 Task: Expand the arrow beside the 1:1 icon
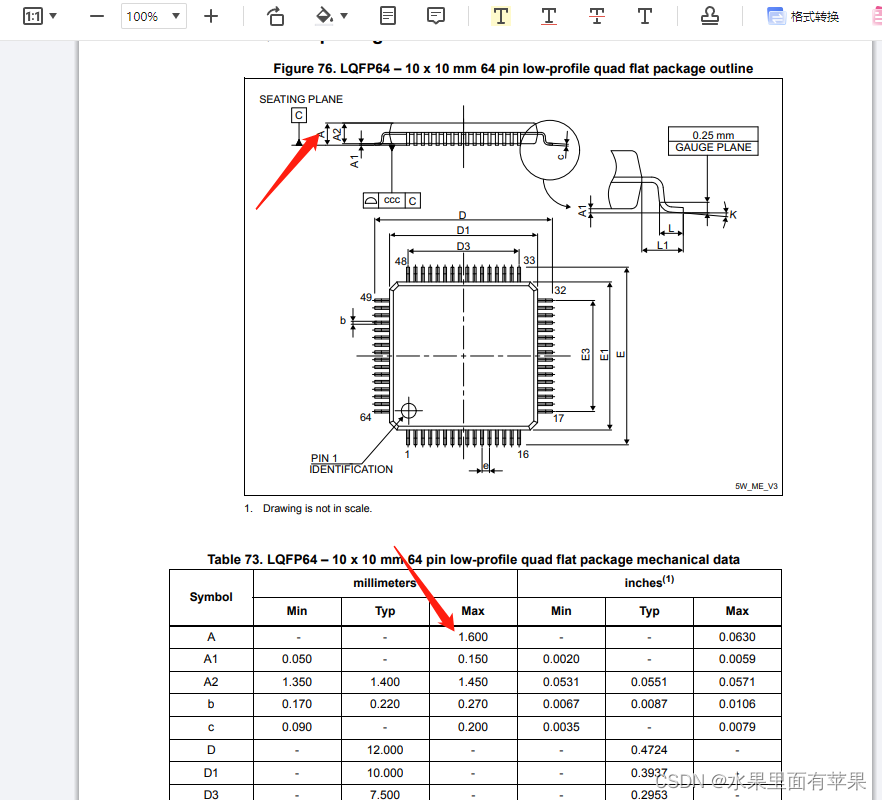pyautogui.click(x=53, y=16)
